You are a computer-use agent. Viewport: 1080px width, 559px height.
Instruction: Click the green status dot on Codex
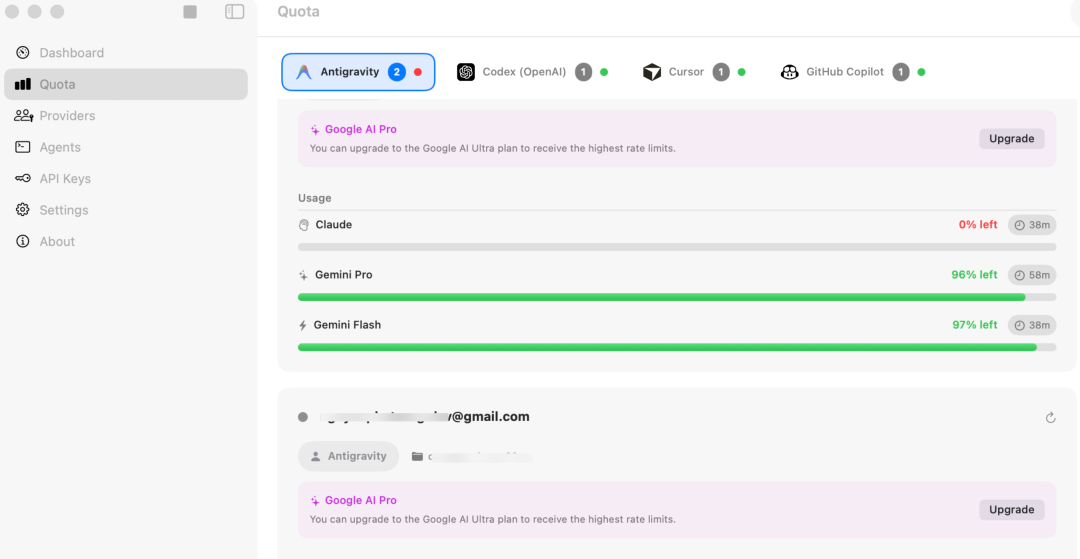(x=604, y=72)
